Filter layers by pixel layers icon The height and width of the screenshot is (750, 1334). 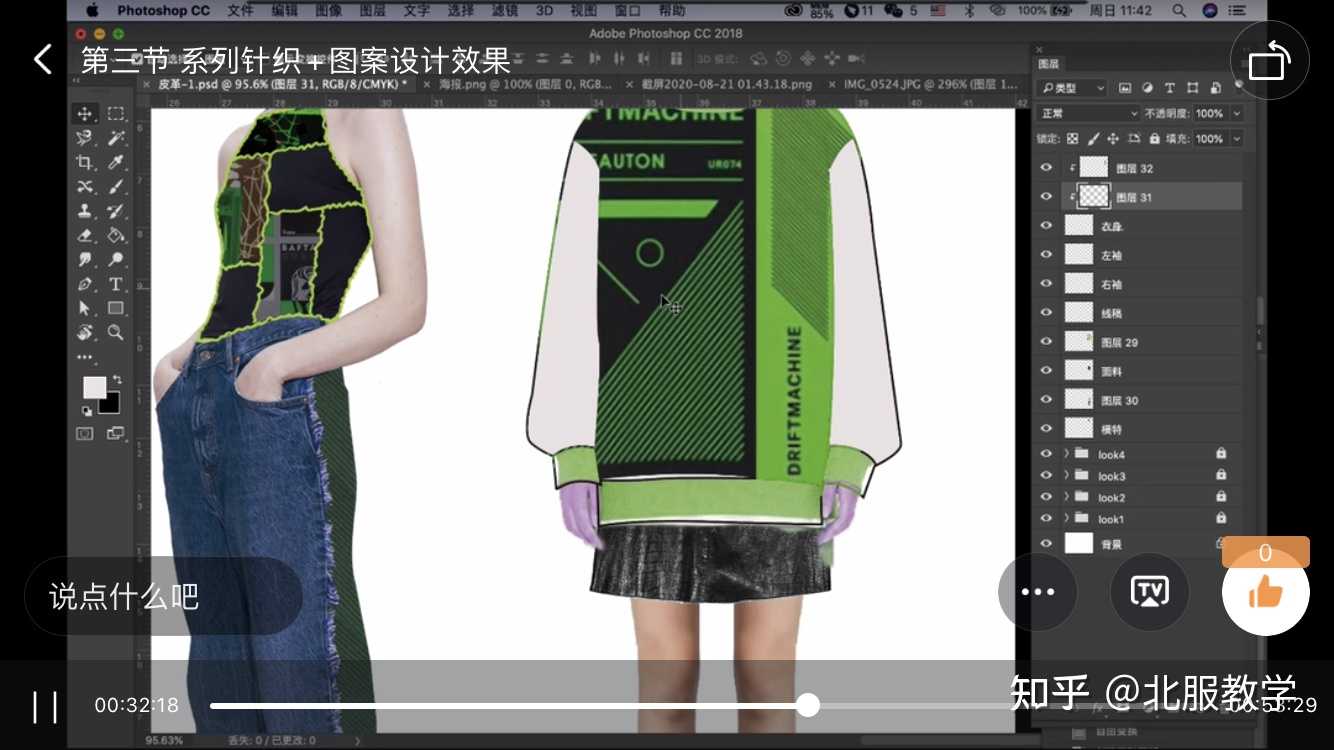point(1125,88)
